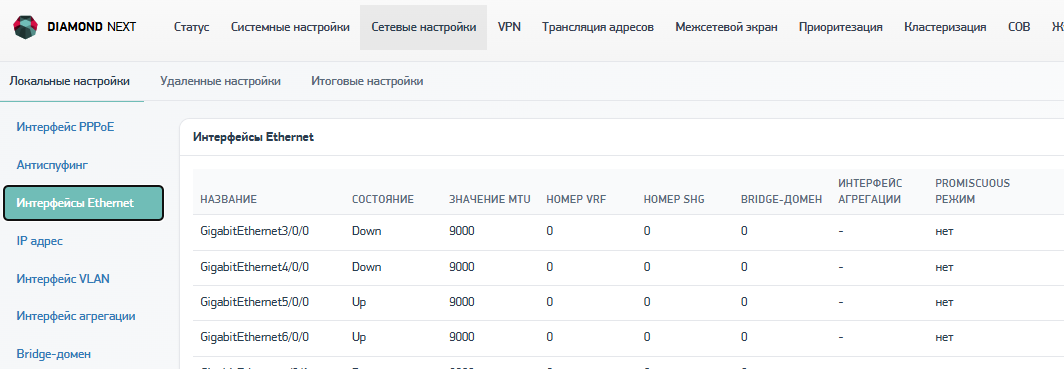Select the GigabitEthernet5/0/0 row name

pyautogui.click(x=254, y=303)
